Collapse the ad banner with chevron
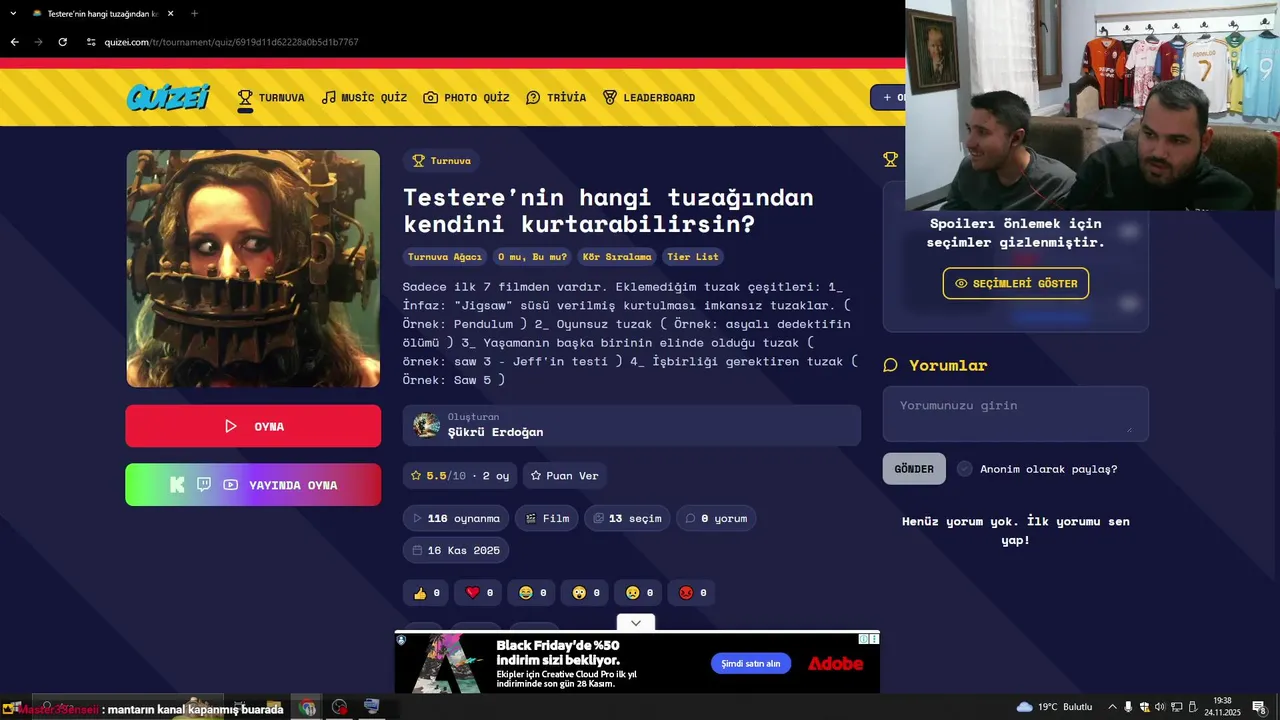The height and width of the screenshot is (720, 1280). click(636, 623)
